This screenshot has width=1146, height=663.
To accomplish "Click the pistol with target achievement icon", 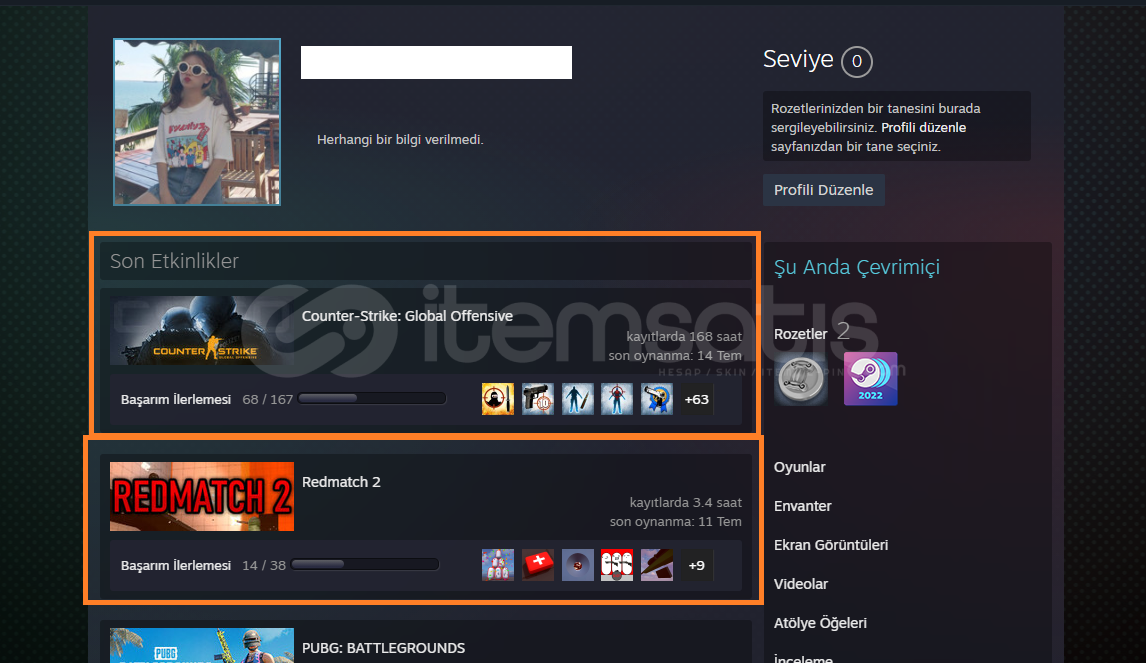I will click(538, 399).
